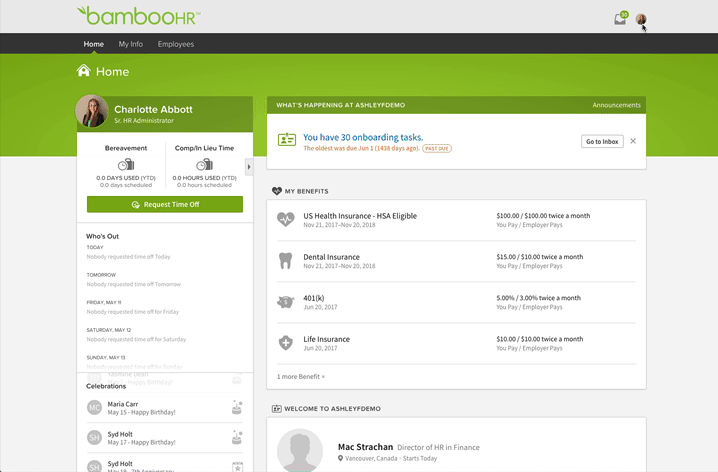Click the PAST DUE badge

tap(437, 148)
